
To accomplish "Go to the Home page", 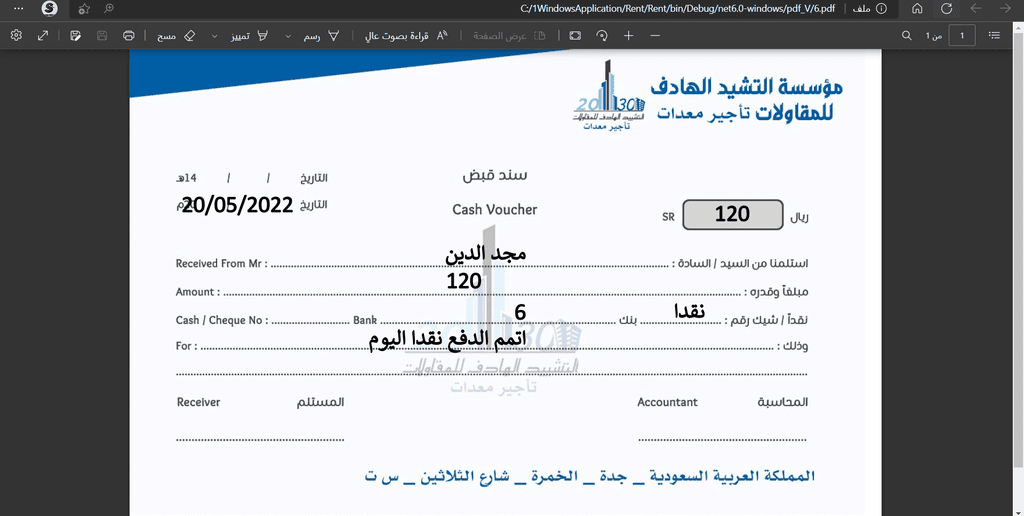I will pos(917,9).
